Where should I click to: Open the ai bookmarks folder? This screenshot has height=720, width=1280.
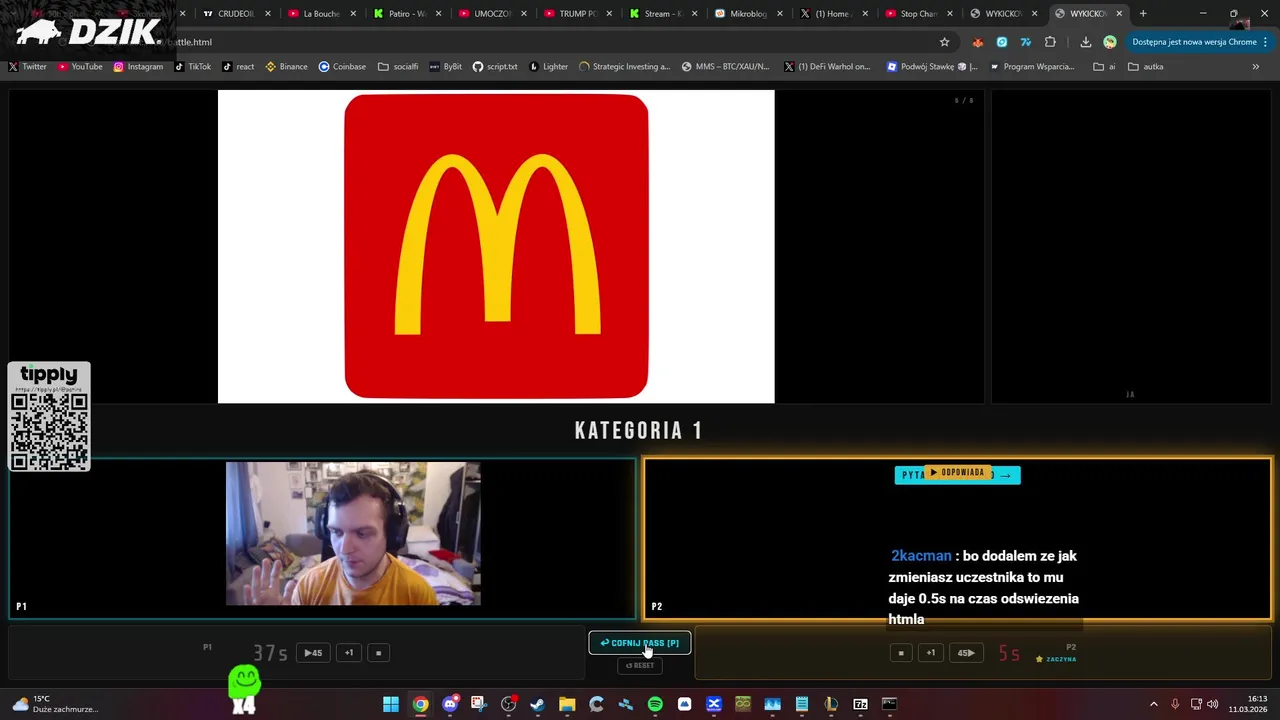tap(1104, 67)
